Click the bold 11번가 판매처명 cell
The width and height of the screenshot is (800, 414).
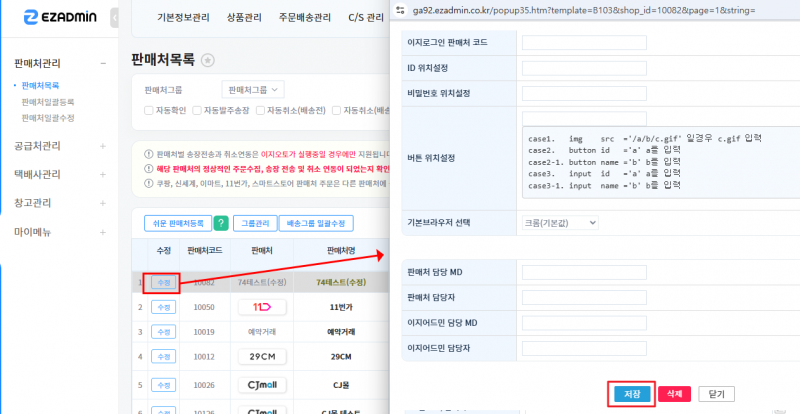pos(341,307)
